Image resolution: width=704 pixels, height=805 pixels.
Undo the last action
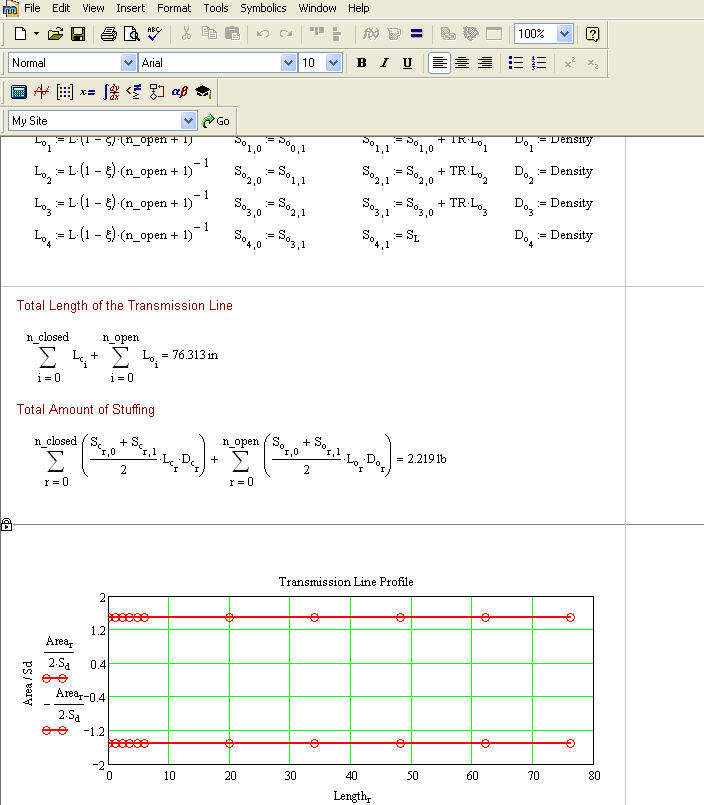pos(263,34)
